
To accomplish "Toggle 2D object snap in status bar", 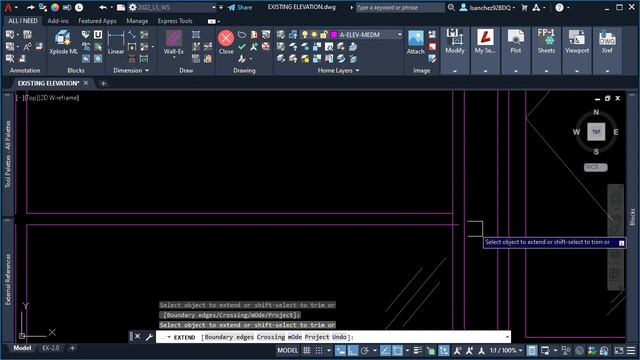I will pos(397,351).
